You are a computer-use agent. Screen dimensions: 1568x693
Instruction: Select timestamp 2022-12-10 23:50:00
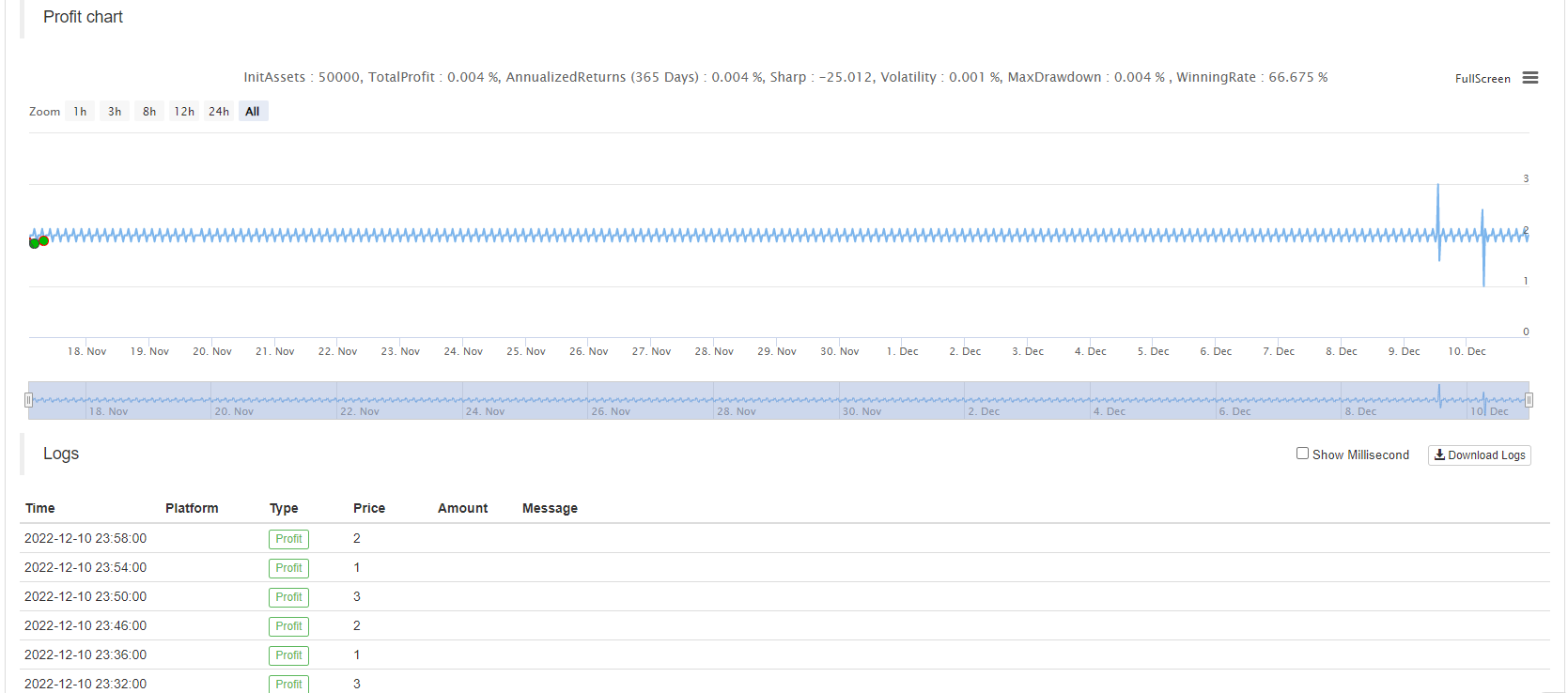tap(85, 596)
